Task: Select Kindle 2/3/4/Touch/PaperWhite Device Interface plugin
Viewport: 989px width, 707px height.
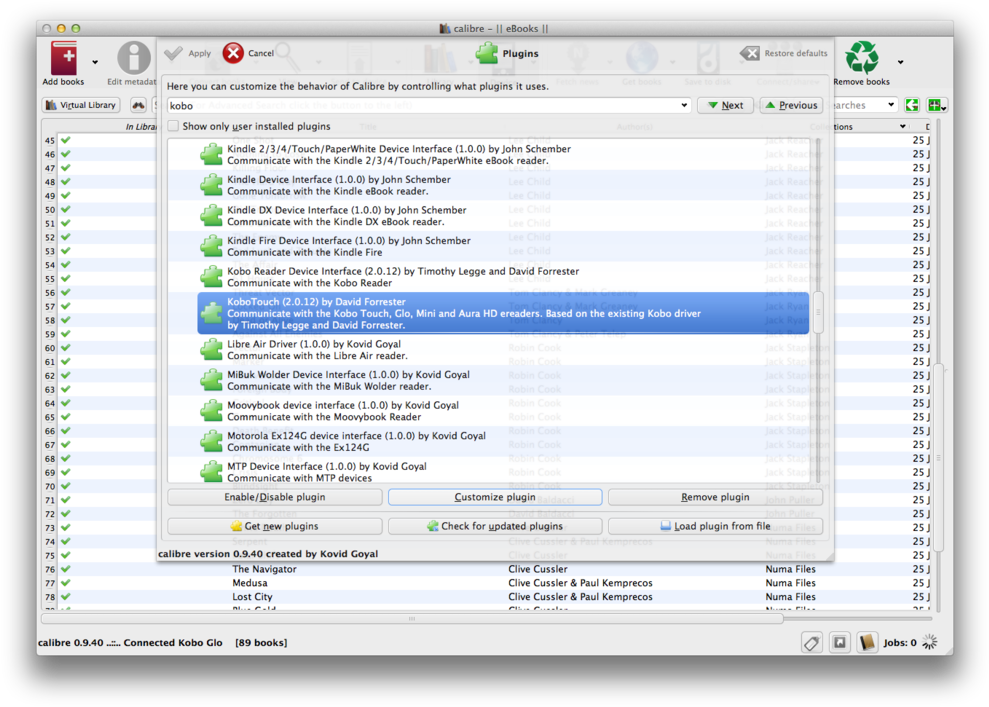Action: click(x=503, y=155)
